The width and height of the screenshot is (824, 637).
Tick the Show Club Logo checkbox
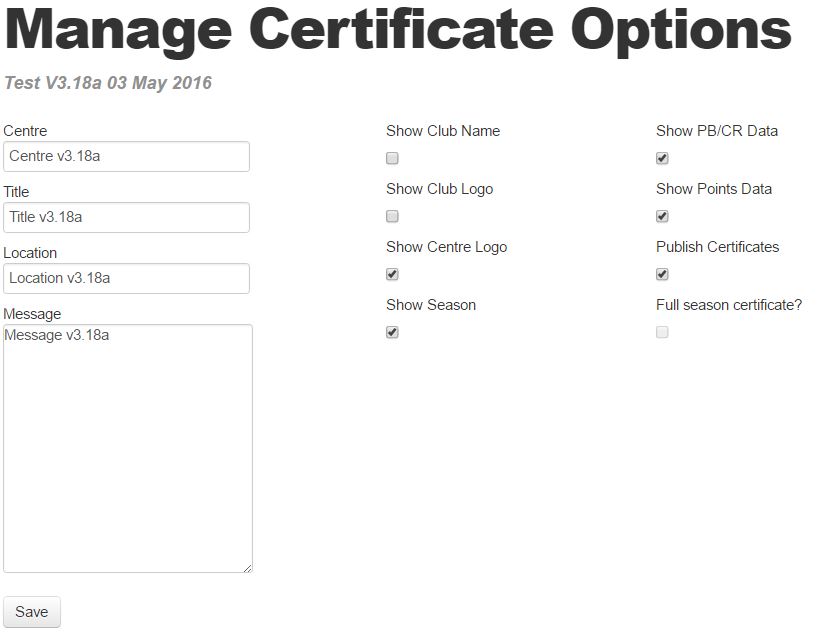pos(392,216)
